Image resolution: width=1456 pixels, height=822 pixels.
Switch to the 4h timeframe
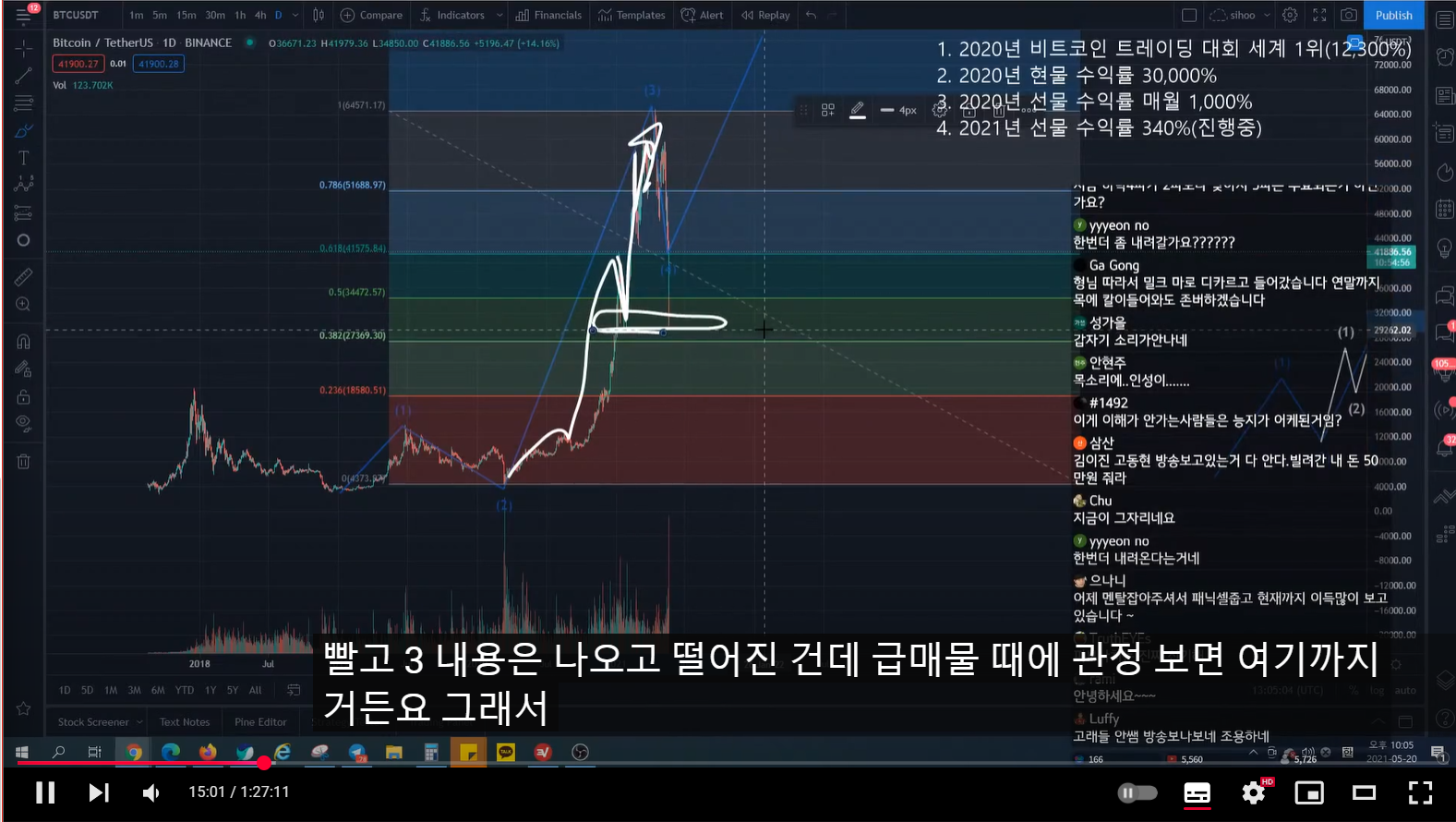[260, 15]
